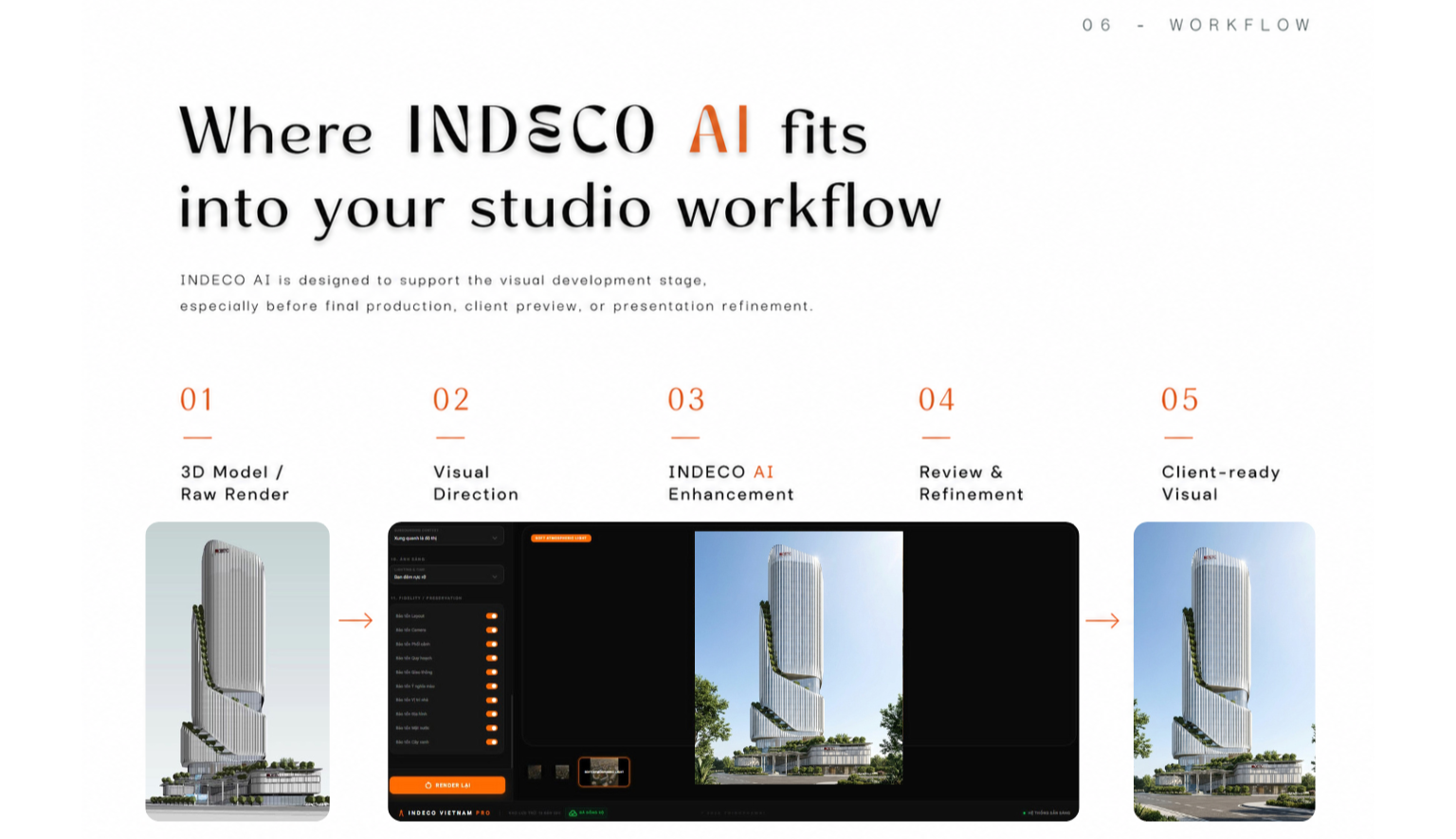1456x839 pixels.
Task: Turn off Bảo tồn Quy hoạch switch
Action: [x=492, y=658]
